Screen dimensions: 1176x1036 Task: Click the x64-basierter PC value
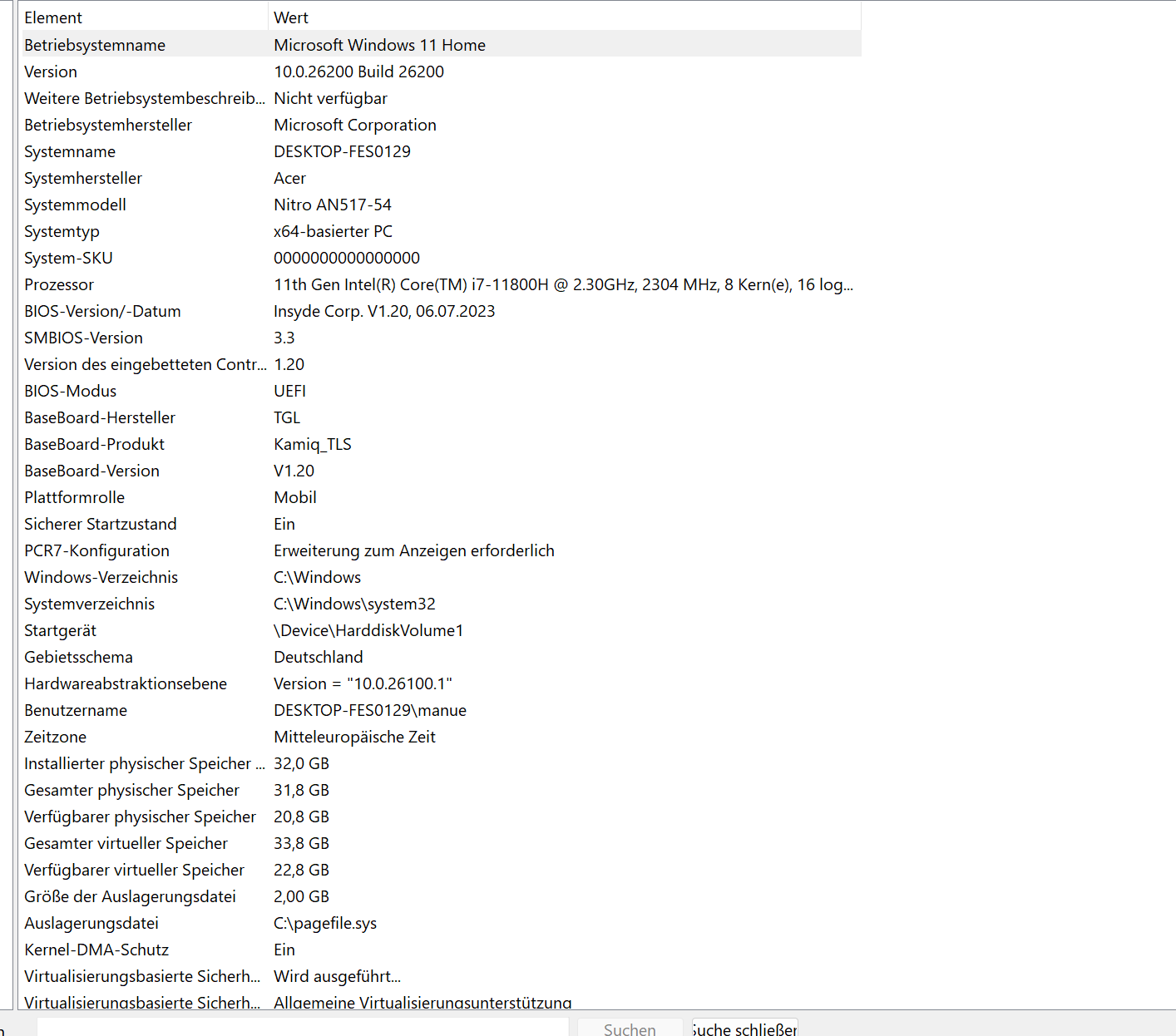click(x=334, y=231)
